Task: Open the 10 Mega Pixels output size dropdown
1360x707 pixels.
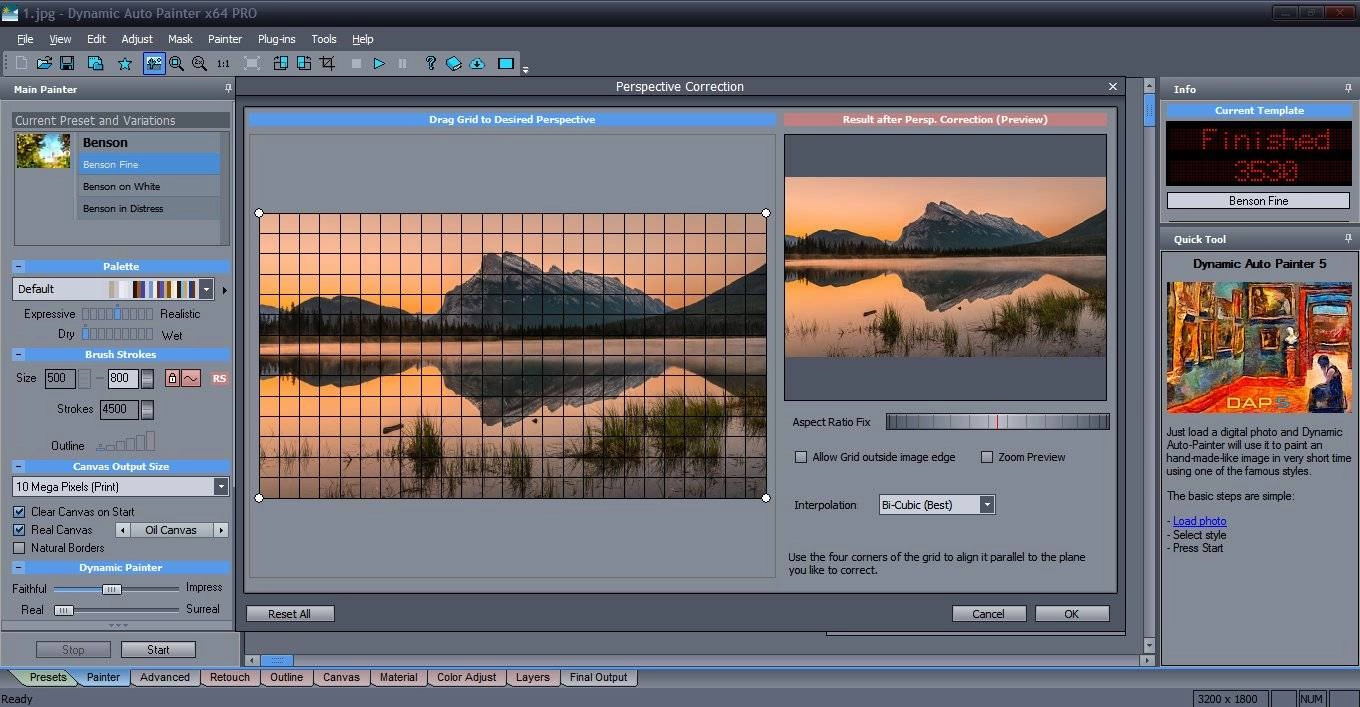Action: pyautogui.click(x=221, y=487)
